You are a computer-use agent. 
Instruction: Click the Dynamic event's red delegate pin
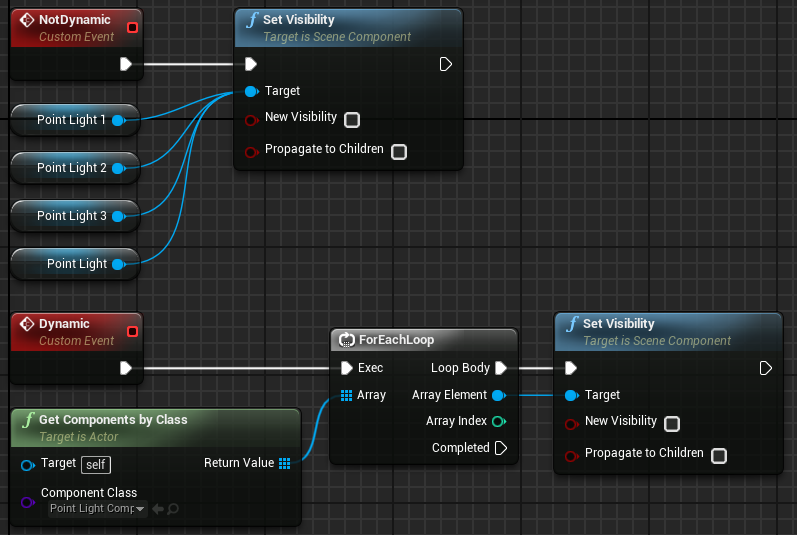click(132, 331)
